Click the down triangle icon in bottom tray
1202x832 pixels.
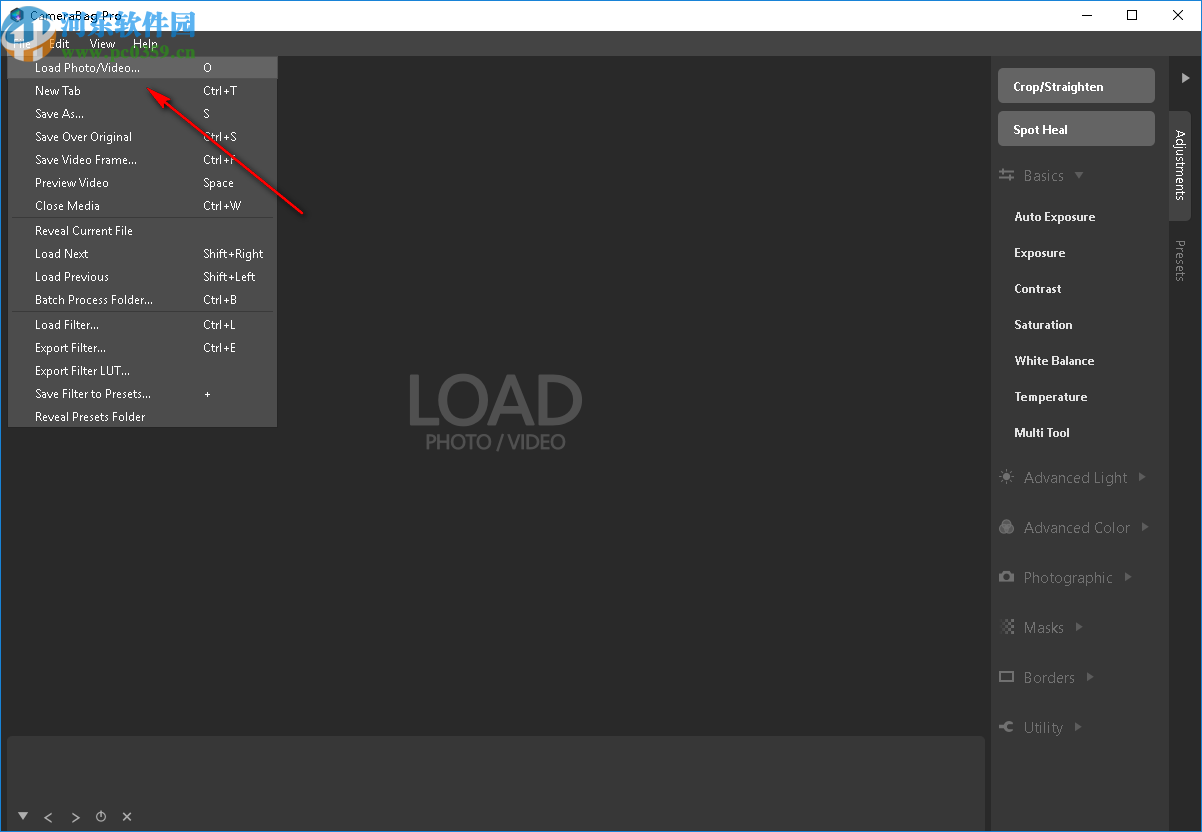(x=23, y=816)
